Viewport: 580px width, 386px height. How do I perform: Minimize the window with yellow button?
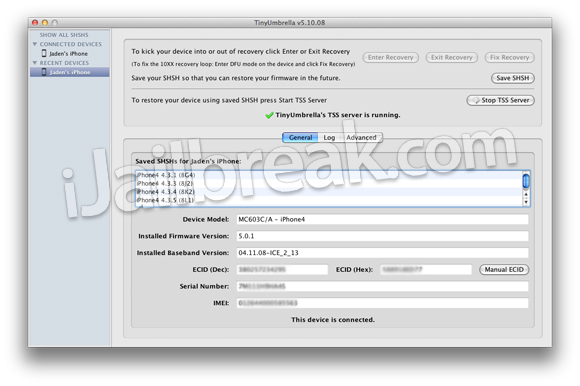pos(45,23)
